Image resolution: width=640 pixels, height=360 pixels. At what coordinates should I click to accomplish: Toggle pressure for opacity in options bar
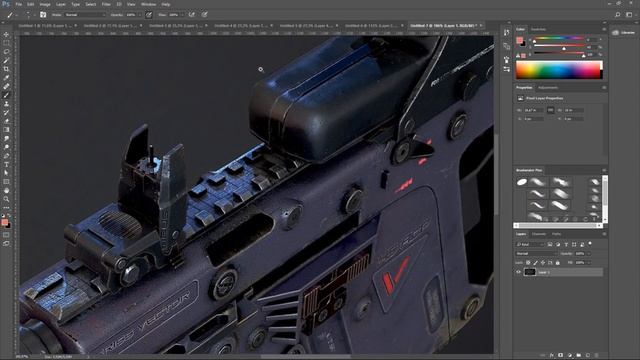point(149,15)
